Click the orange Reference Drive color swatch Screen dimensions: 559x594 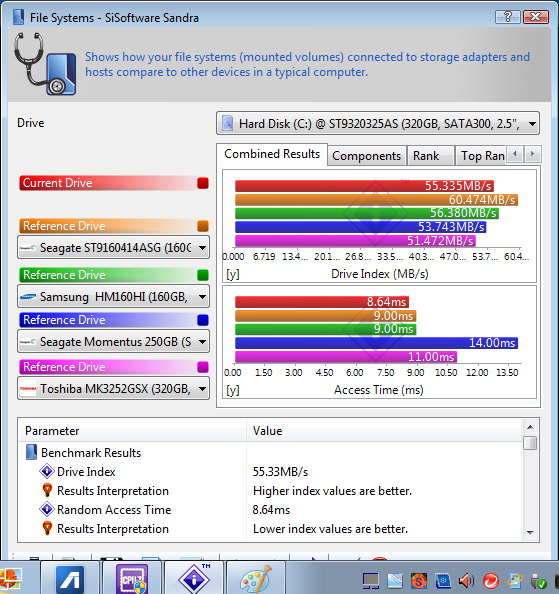pyautogui.click(x=203, y=226)
